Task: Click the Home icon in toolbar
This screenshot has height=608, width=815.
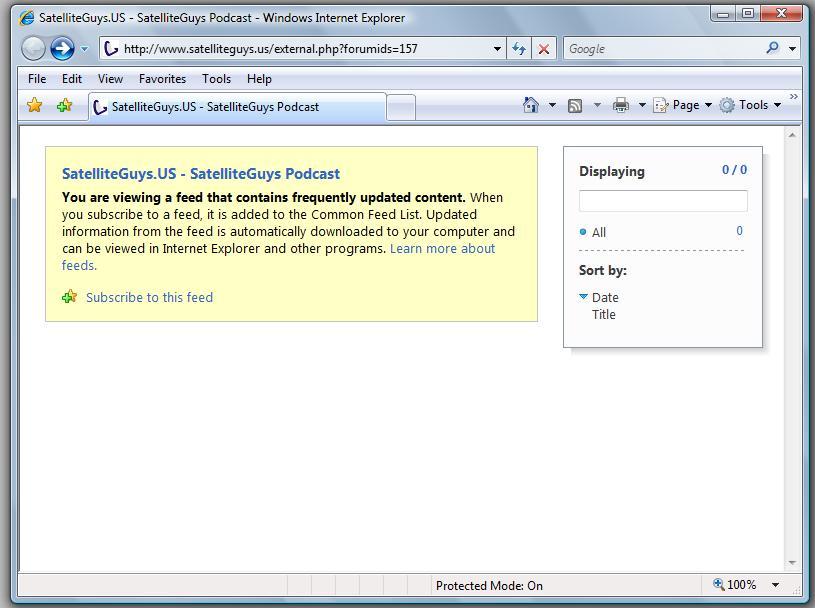Action: [531, 105]
